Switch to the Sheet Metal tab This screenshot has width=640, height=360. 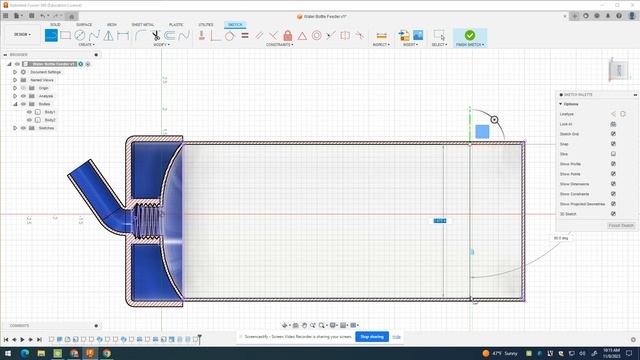tap(142, 25)
